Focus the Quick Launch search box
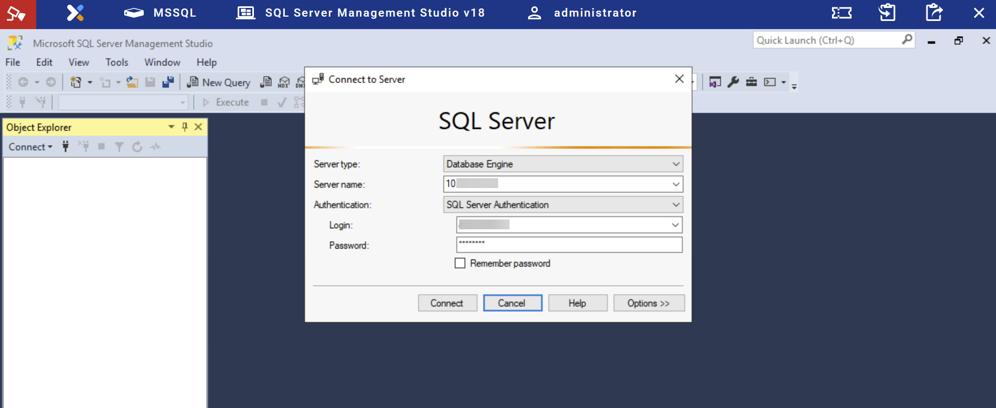This screenshot has height=408, width=996. pyautogui.click(x=826, y=40)
